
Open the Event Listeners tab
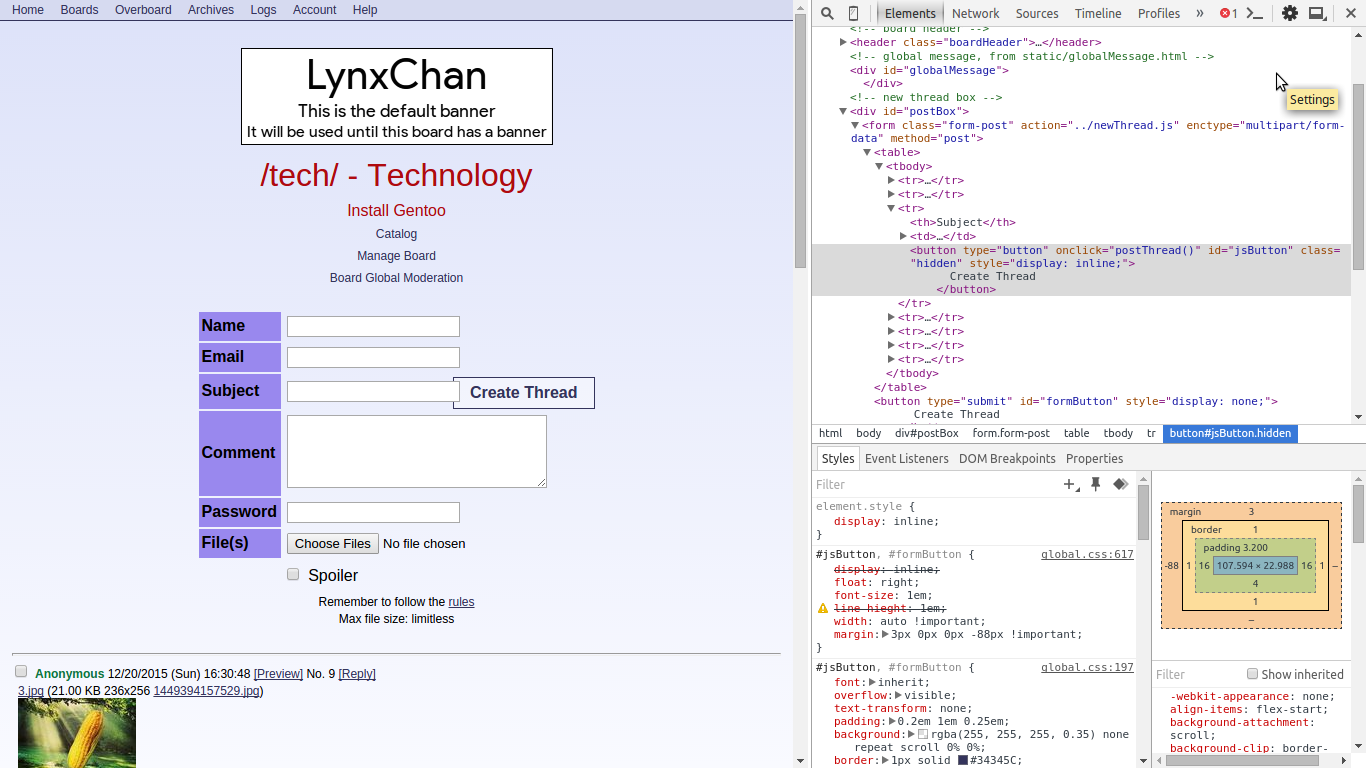click(906, 458)
